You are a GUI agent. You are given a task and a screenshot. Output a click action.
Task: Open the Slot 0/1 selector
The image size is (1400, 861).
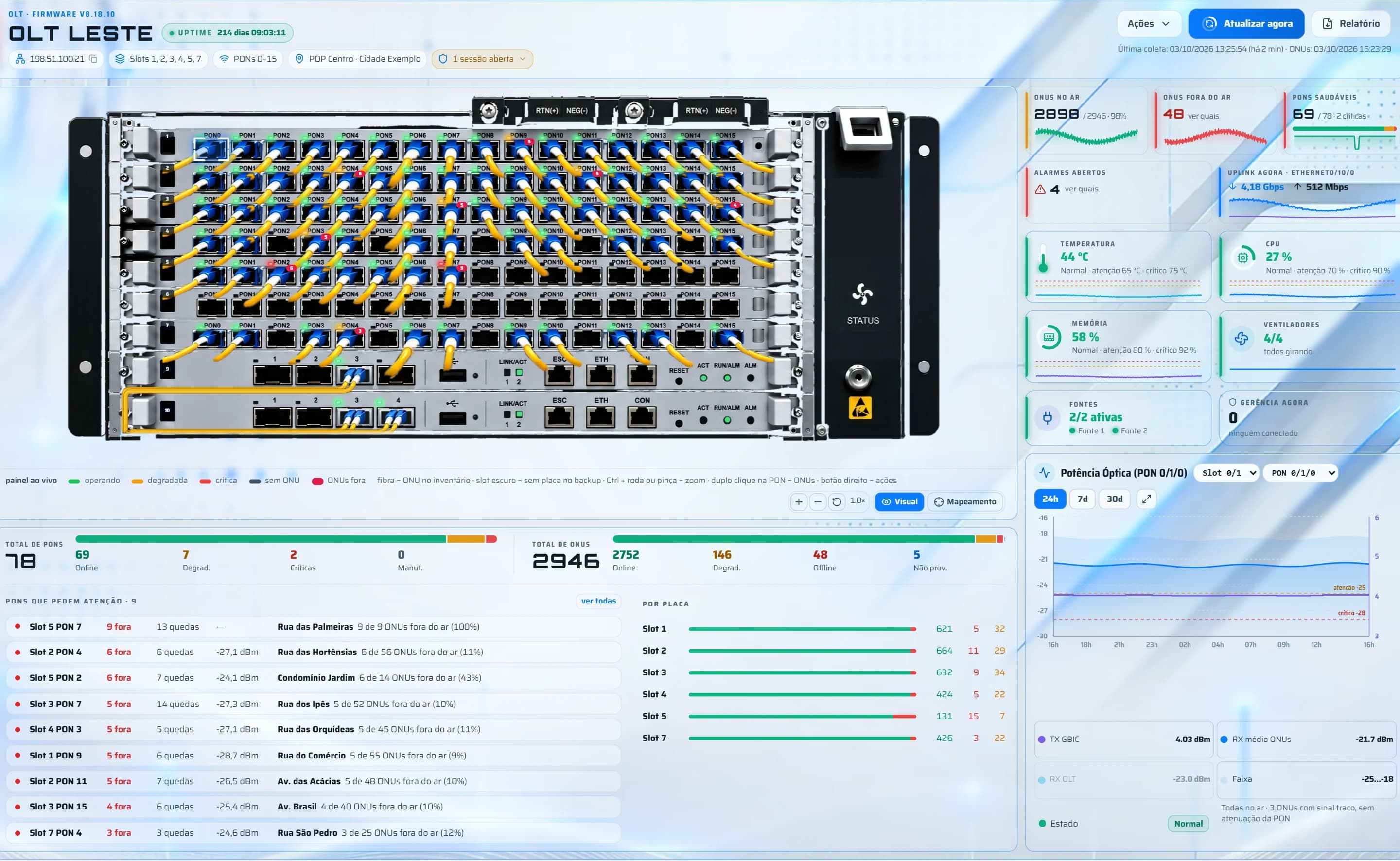pyautogui.click(x=1226, y=473)
